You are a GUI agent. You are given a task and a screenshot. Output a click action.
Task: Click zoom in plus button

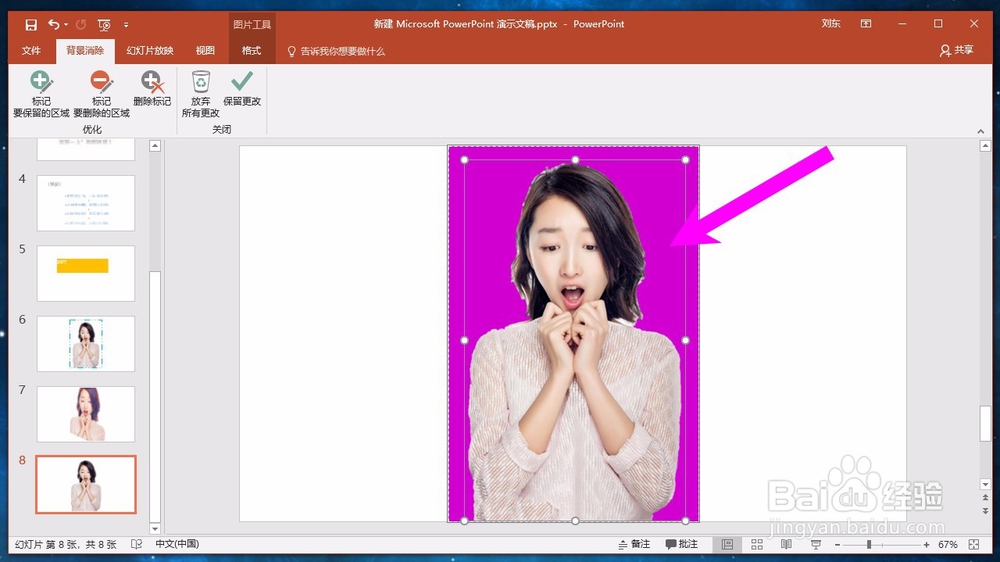point(926,545)
